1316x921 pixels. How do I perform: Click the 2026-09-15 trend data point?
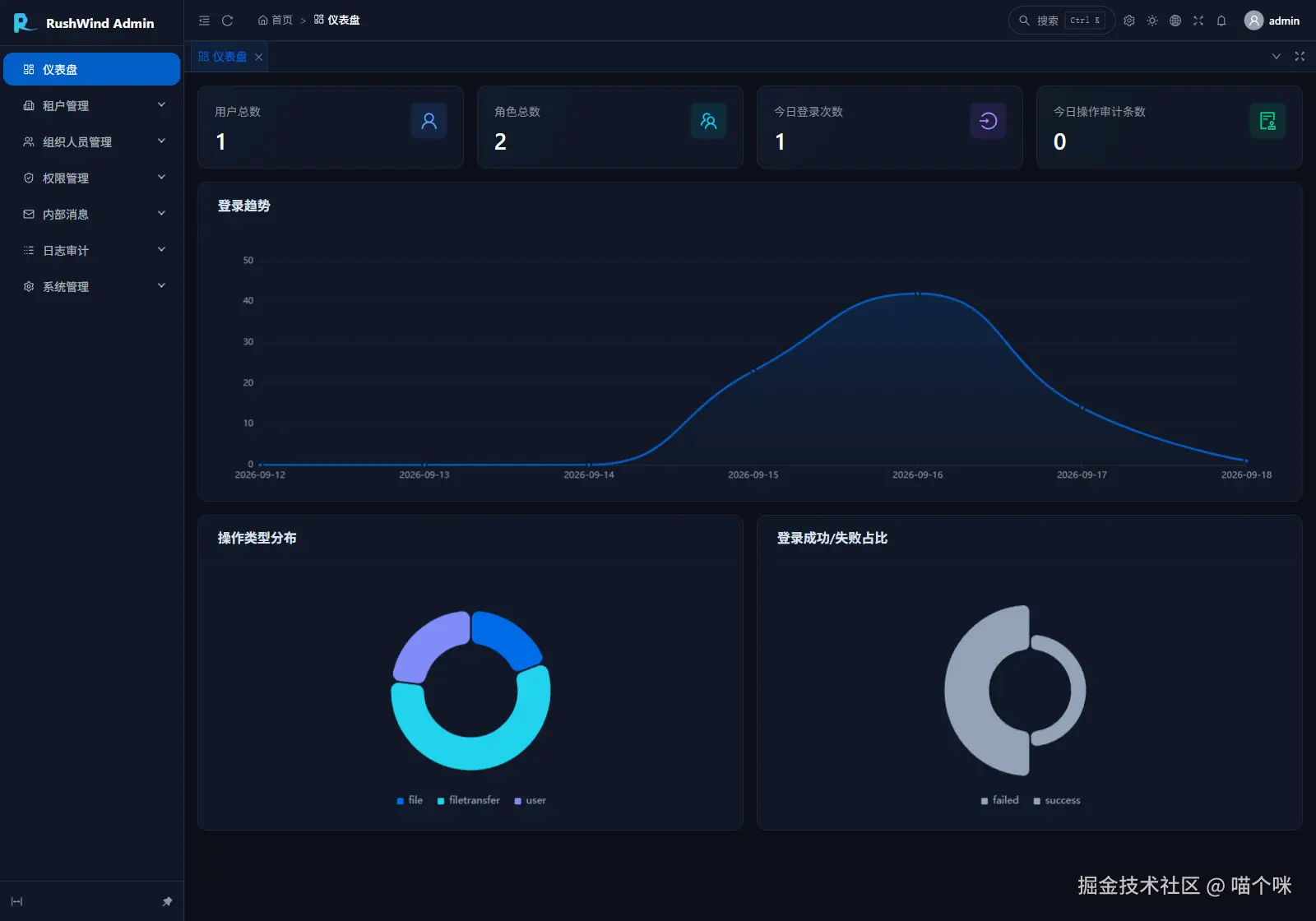click(x=753, y=371)
